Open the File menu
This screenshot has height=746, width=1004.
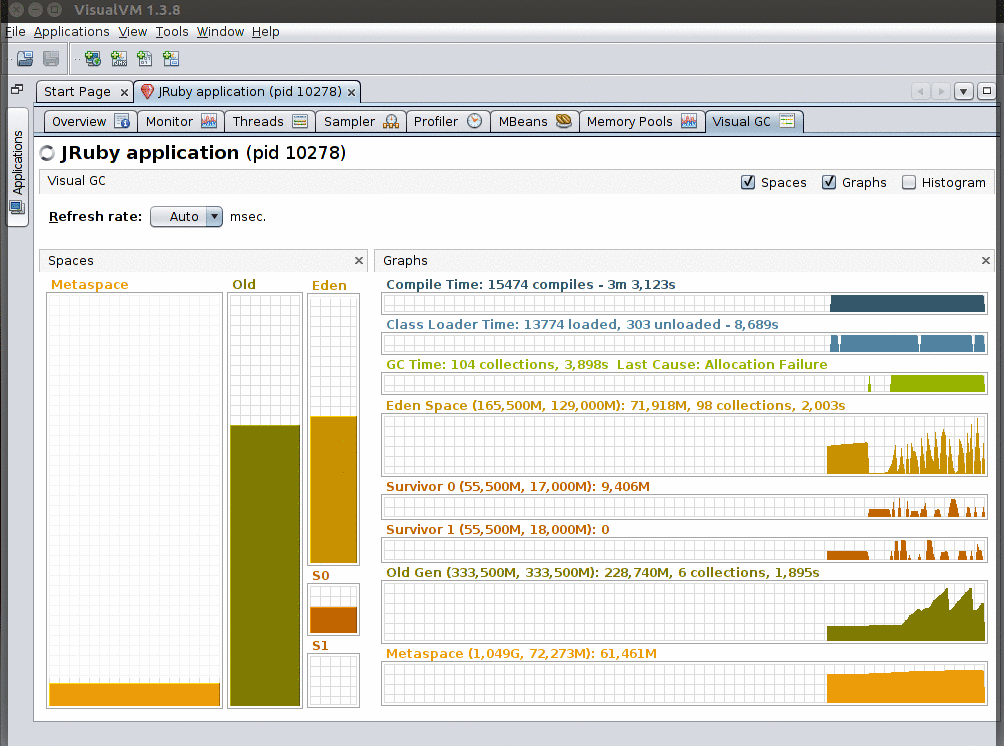[15, 31]
